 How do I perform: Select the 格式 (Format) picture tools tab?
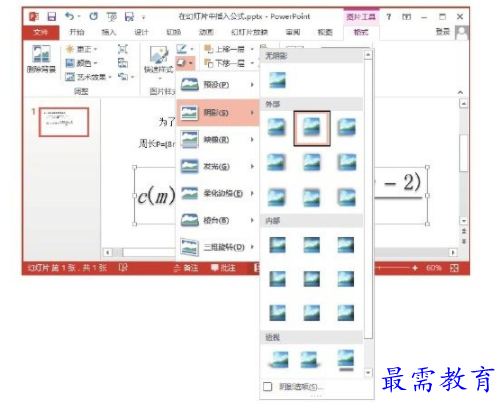[361, 32]
